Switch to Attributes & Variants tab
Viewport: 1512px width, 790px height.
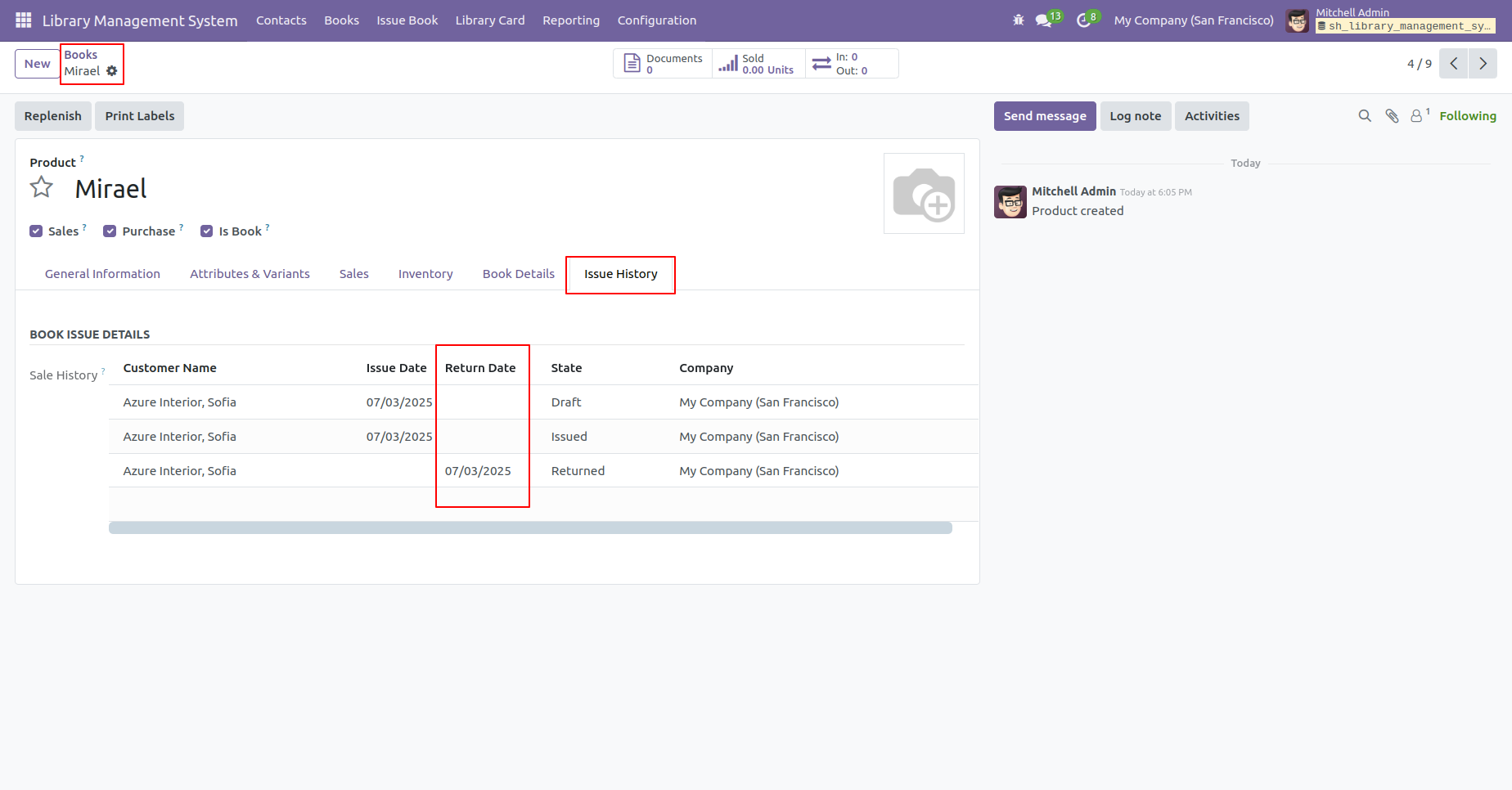point(250,274)
